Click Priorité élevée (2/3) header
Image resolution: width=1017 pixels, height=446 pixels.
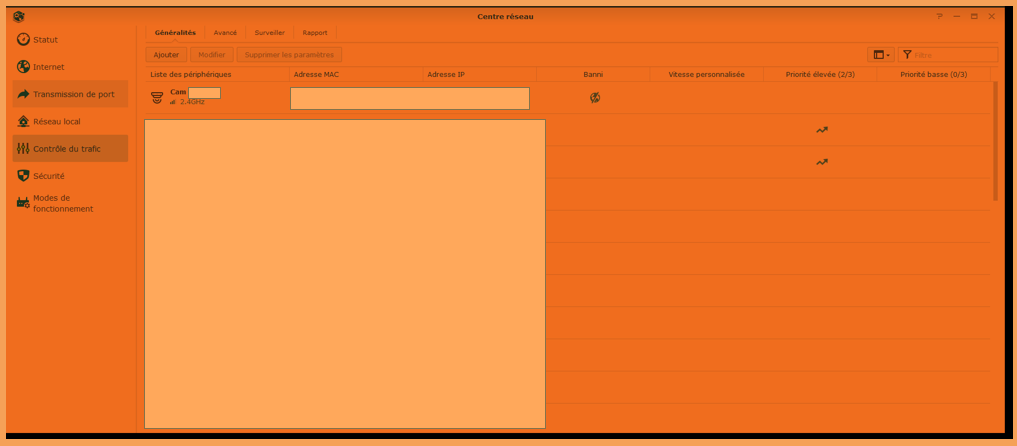[820, 75]
